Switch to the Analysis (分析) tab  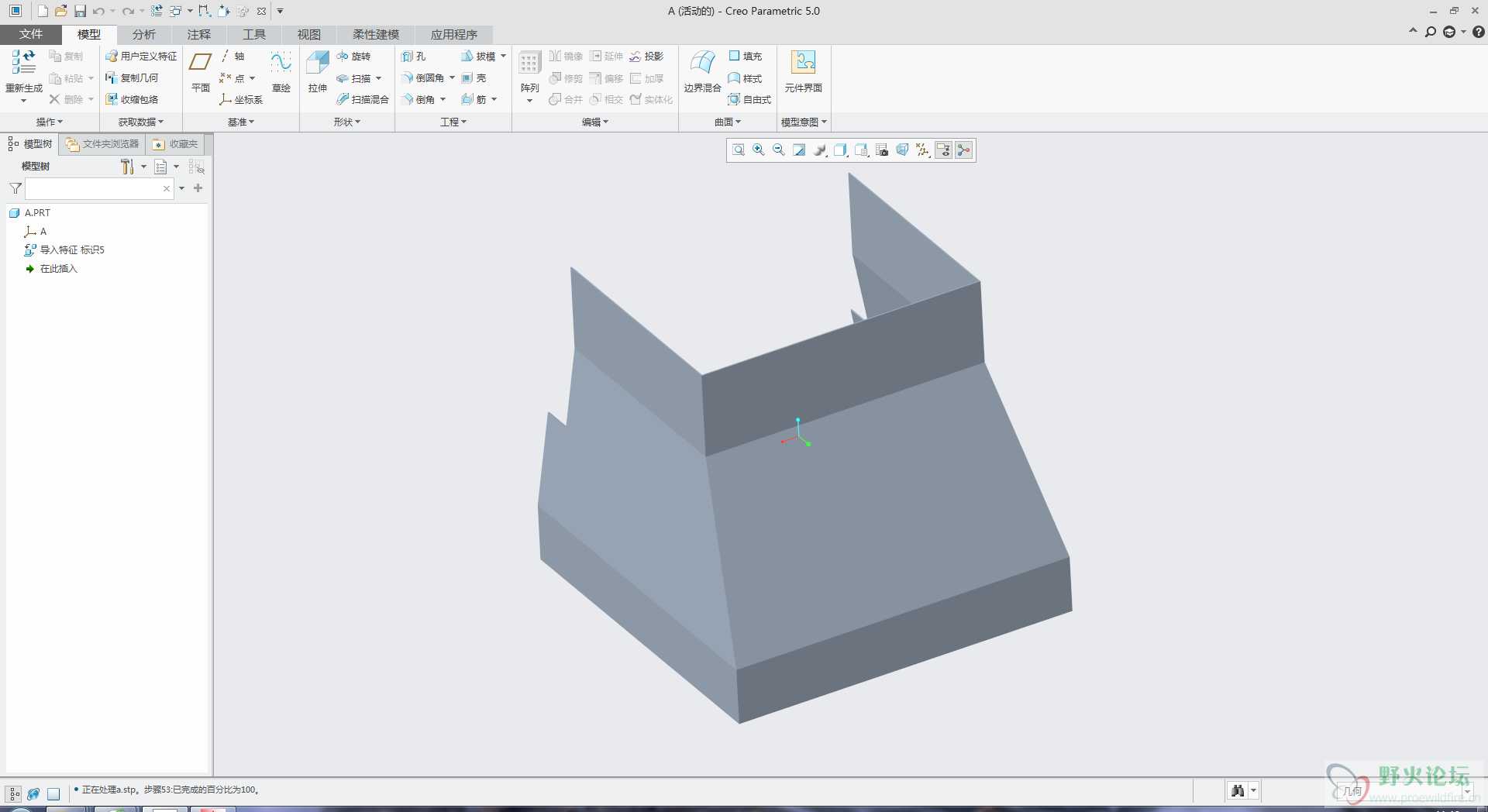point(144,35)
